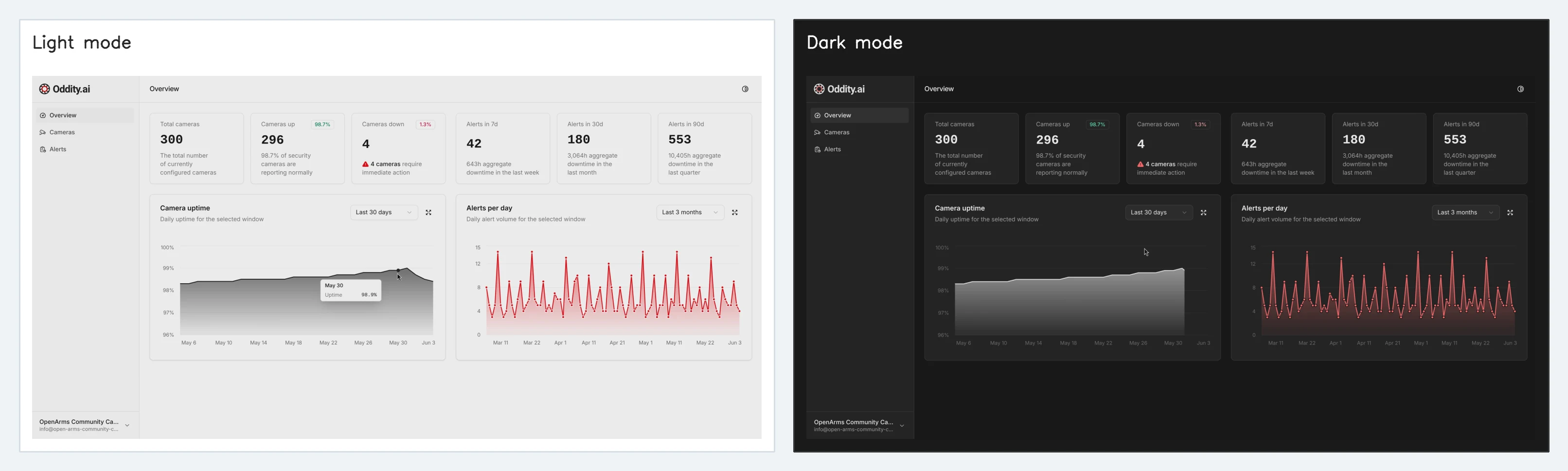This screenshot has width=1568, height=471.
Task: Open Alerts in dark mode sidebar
Action: (859, 149)
